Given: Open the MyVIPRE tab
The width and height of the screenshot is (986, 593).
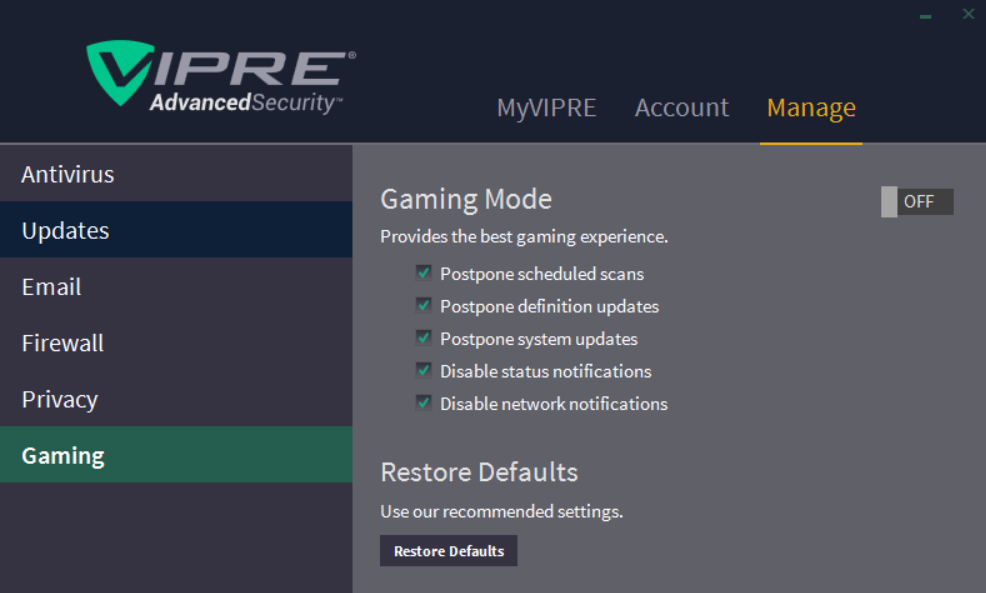Looking at the screenshot, I should (x=546, y=108).
